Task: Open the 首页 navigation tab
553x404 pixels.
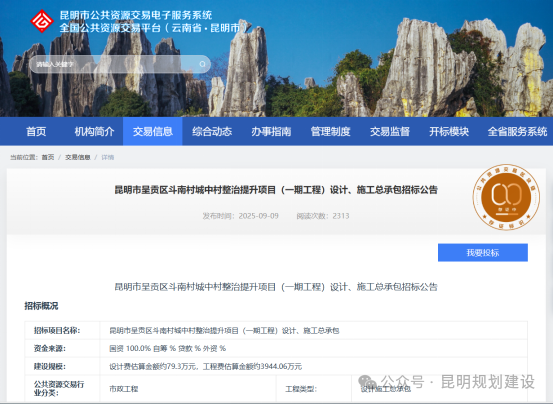Action: [x=36, y=131]
